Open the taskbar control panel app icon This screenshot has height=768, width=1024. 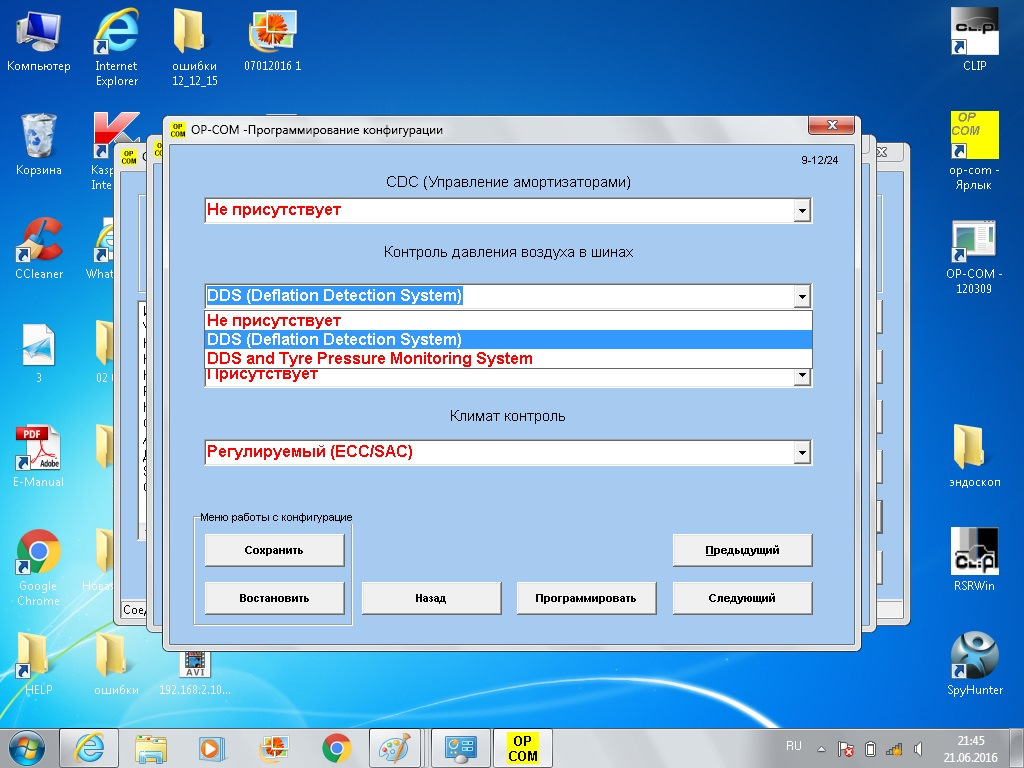click(x=461, y=748)
